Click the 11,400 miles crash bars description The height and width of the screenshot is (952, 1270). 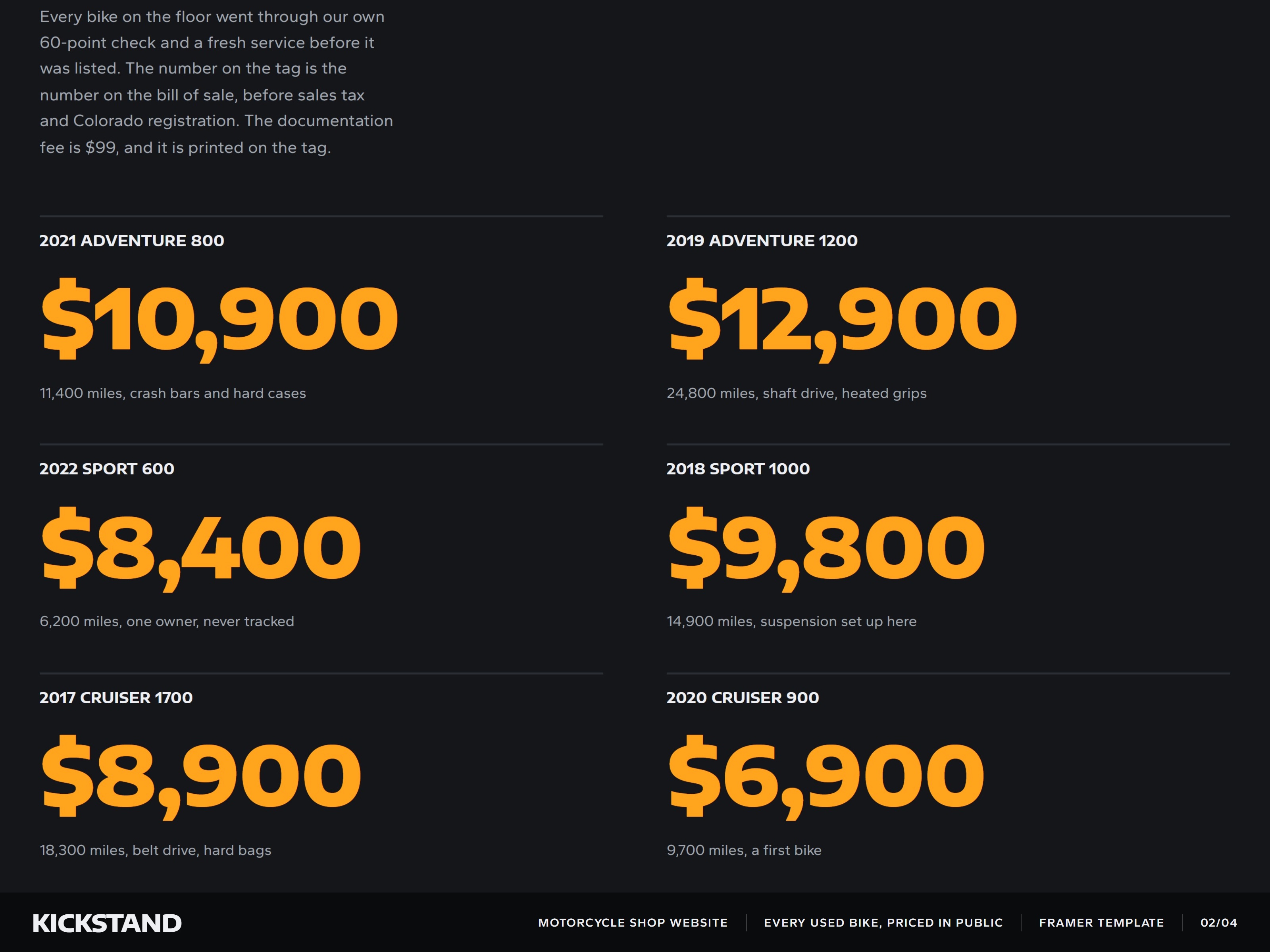coord(173,393)
